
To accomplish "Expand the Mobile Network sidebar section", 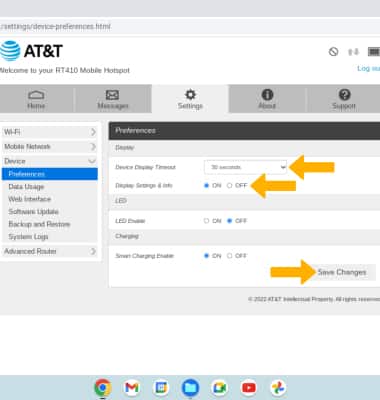I will tap(49, 147).
